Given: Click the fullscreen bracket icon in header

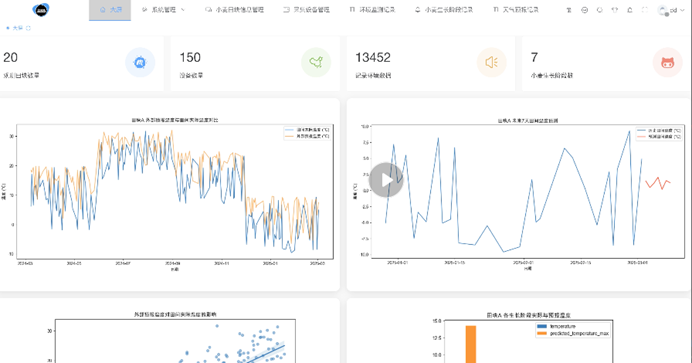Looking at the screenshot, I should [645, 10].
